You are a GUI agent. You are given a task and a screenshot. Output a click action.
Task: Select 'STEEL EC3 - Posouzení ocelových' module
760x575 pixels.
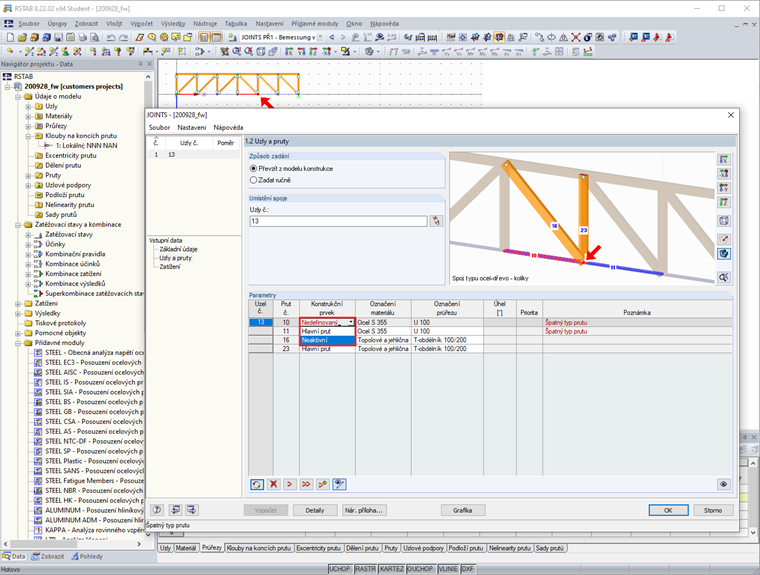click(93, 363)
